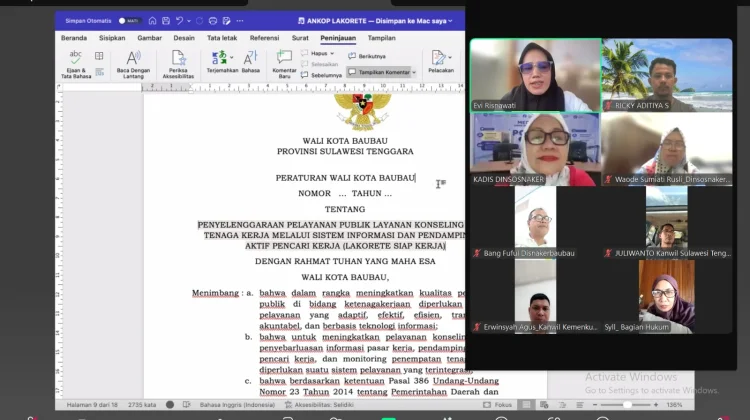This screenshot has width=750, height=420.
Task: Select Bang Fuful Disnakerbaubau video thumbnail
Action: (x=535, y=223)
